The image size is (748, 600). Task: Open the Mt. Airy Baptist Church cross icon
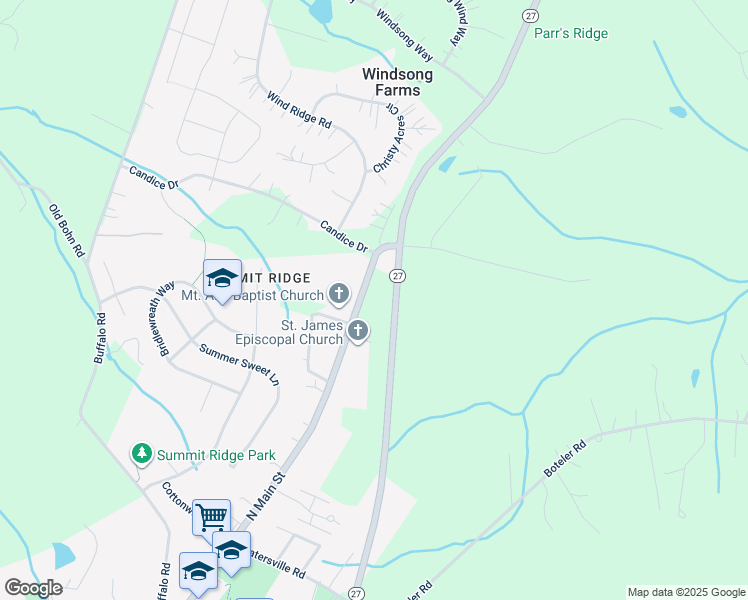coord(339,293)
